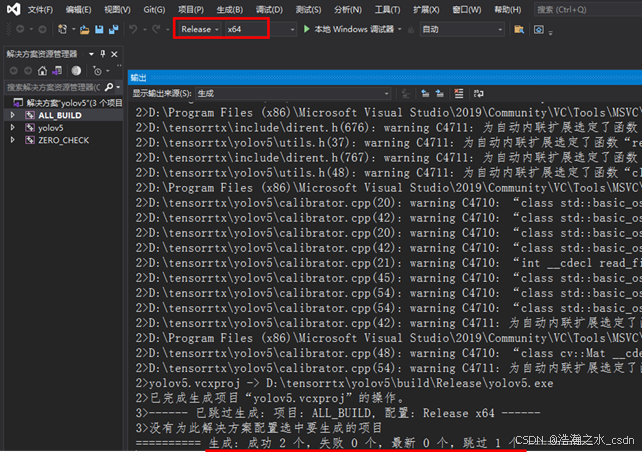The width and height of the screenshot is (642, 452).
Task: Click the 搜索 (Ctrl+Q) search box
Action: 588,9
